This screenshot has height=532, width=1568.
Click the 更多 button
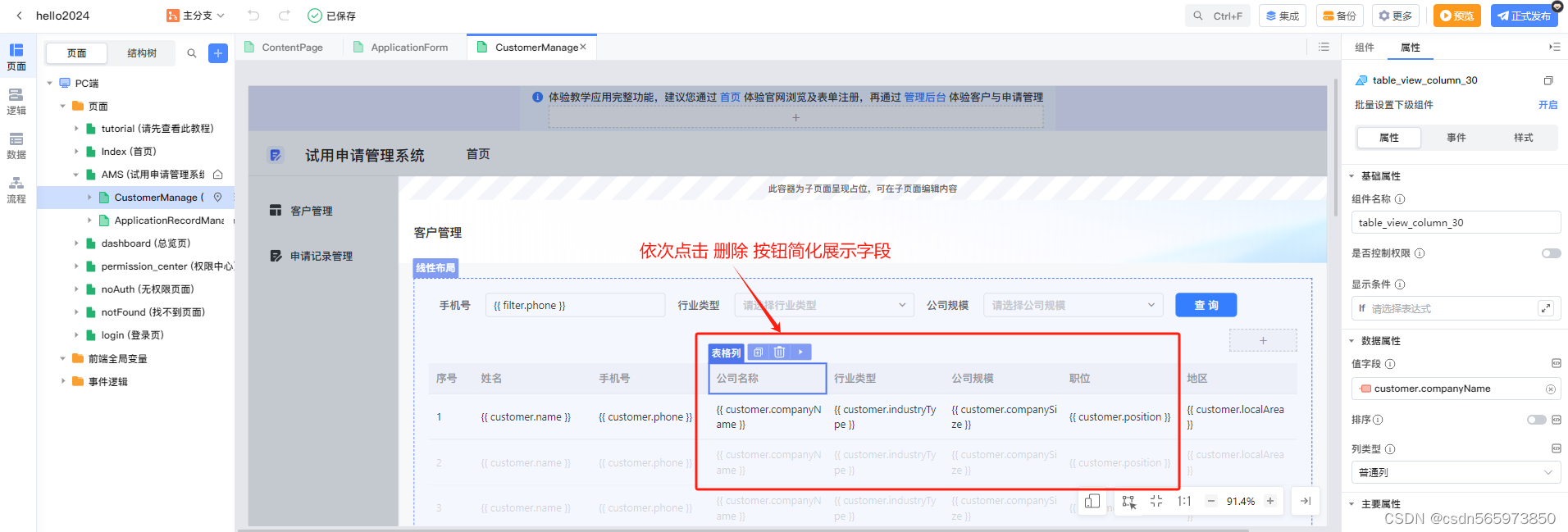pyautogui.click(x=1396, y=16)
